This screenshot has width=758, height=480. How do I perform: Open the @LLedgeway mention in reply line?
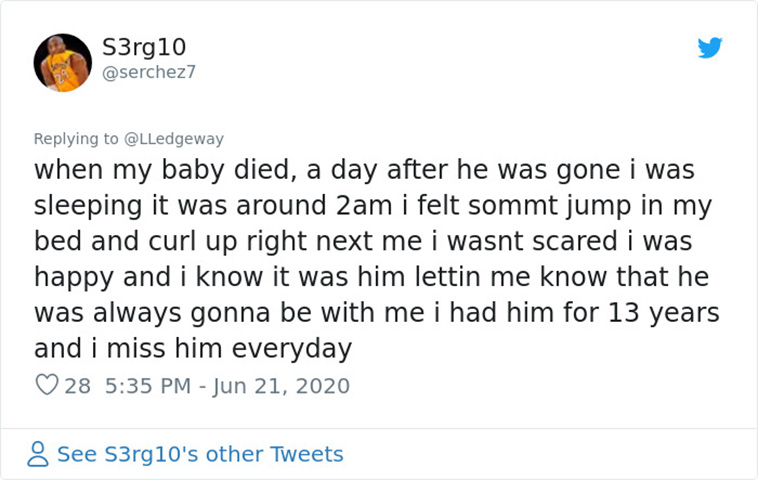174,139
